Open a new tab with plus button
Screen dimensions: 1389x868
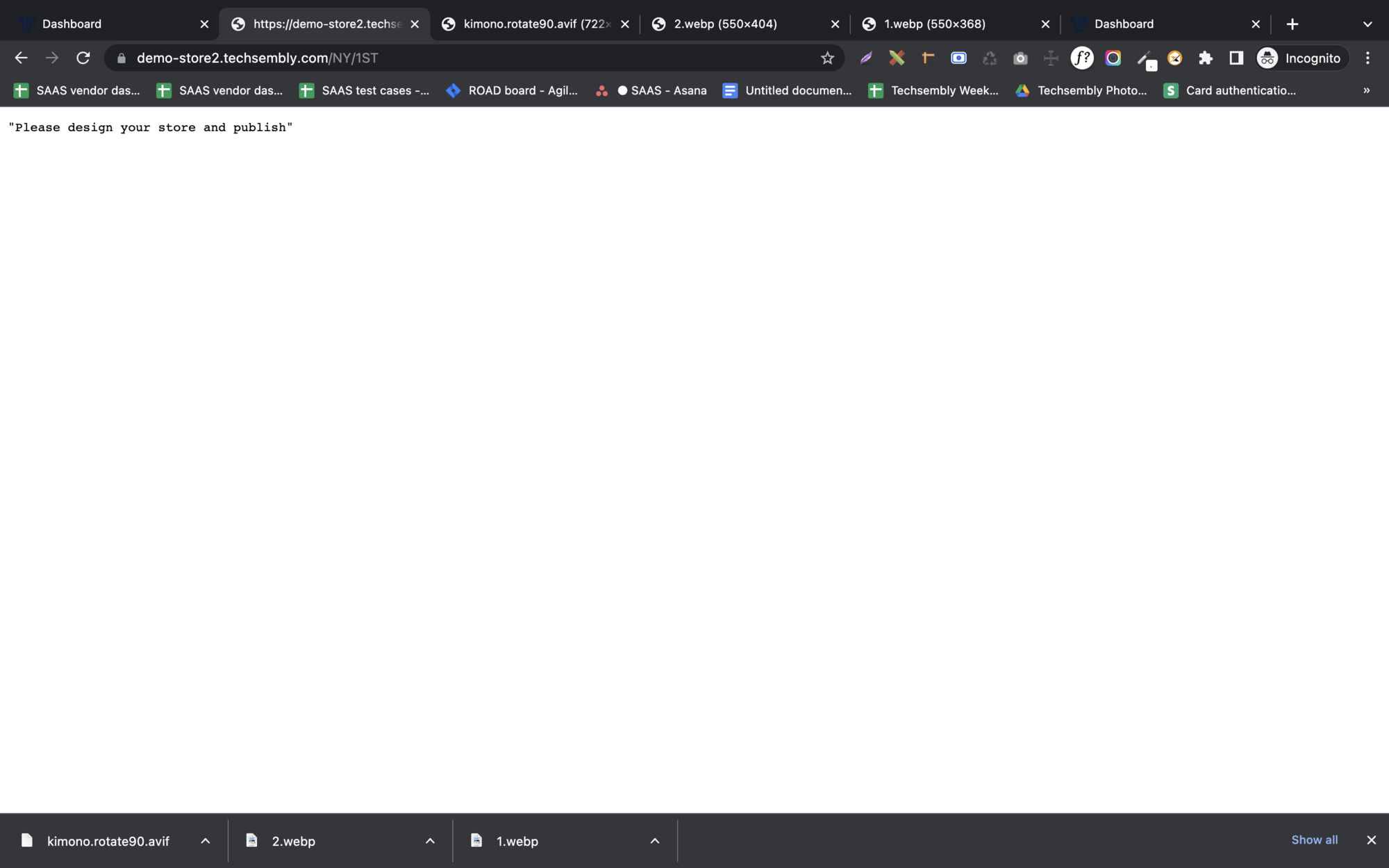(1292, 24)
